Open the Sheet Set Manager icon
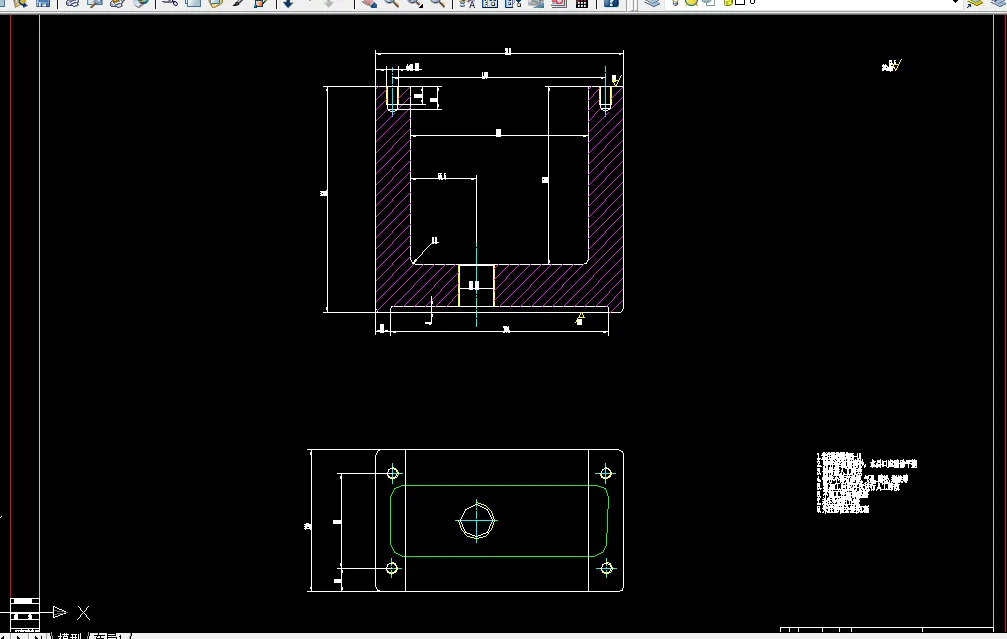Image resolution: width=1007 pixels, height=639 pixels. (x=536, y=3)
